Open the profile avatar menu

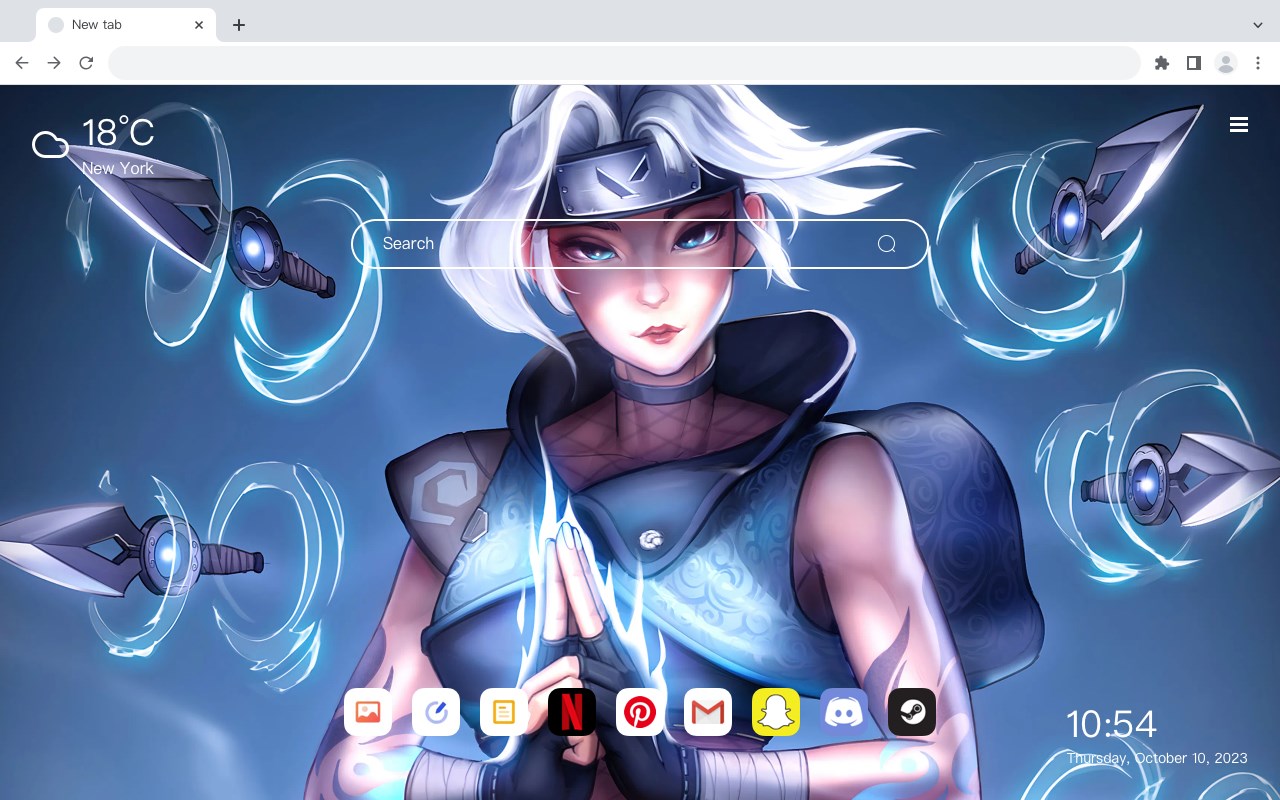tap(1226, 63)
